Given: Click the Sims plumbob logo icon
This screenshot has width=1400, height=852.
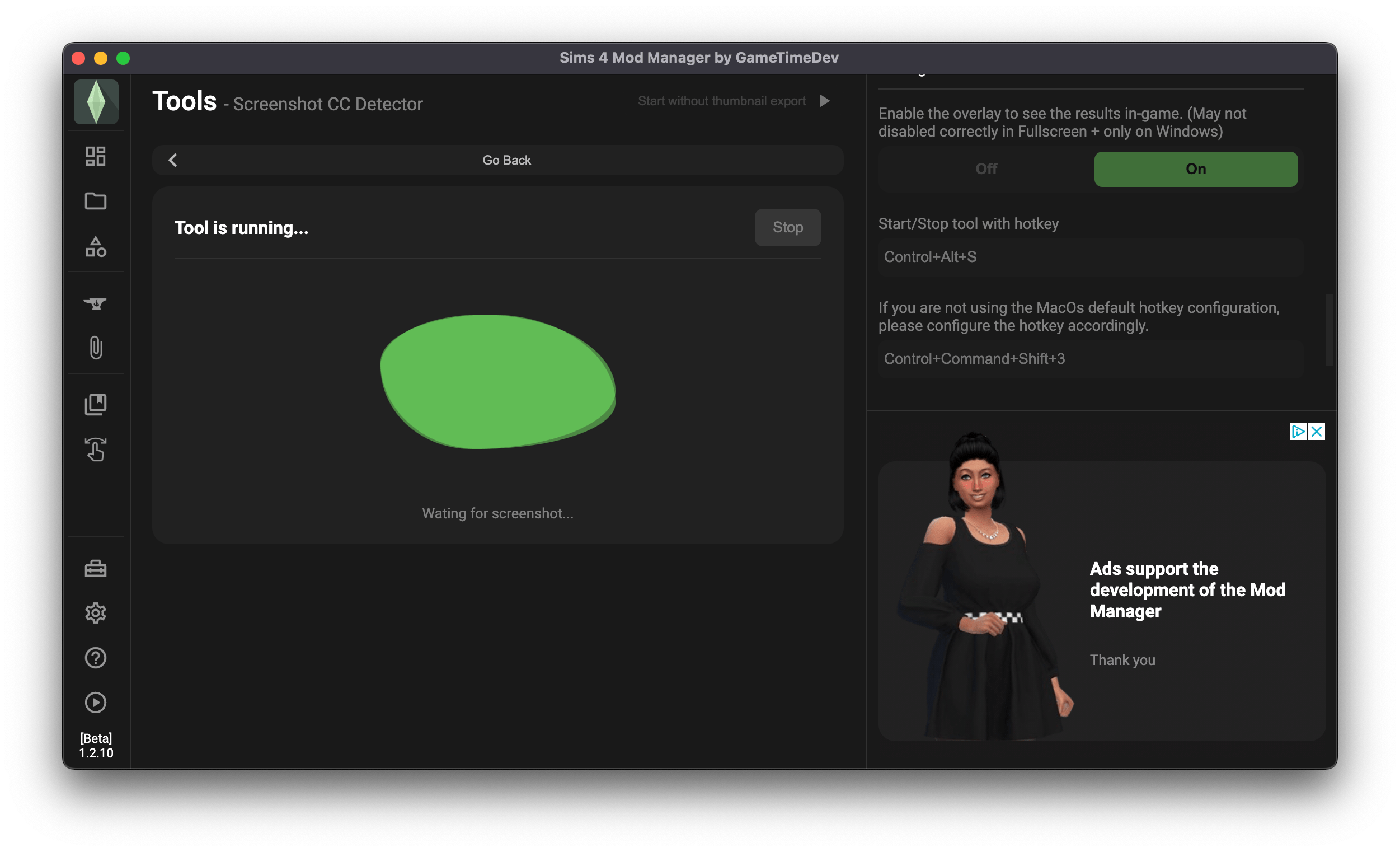Looking at the screenshot, I should pos(96,102).
